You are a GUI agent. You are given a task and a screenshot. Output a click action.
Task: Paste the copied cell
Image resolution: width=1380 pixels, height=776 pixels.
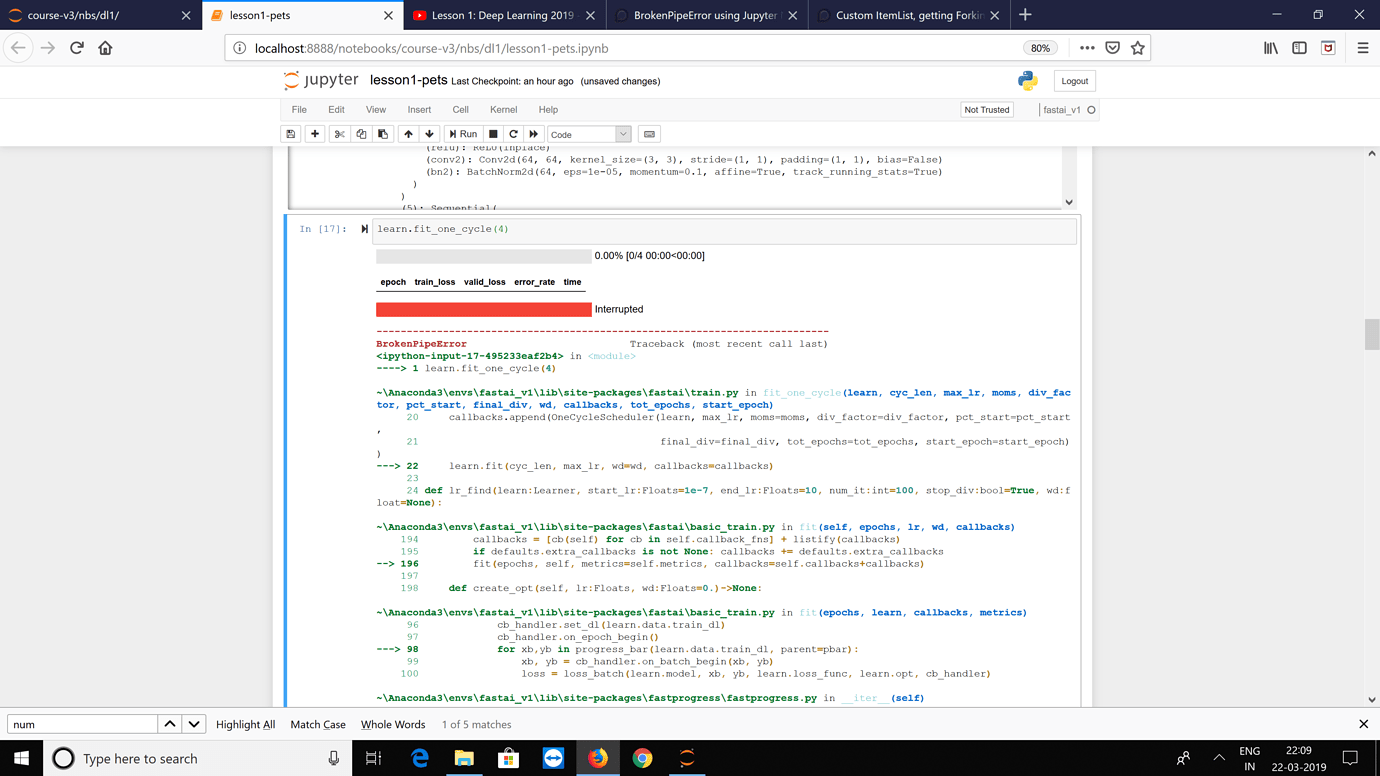point(383,133)
